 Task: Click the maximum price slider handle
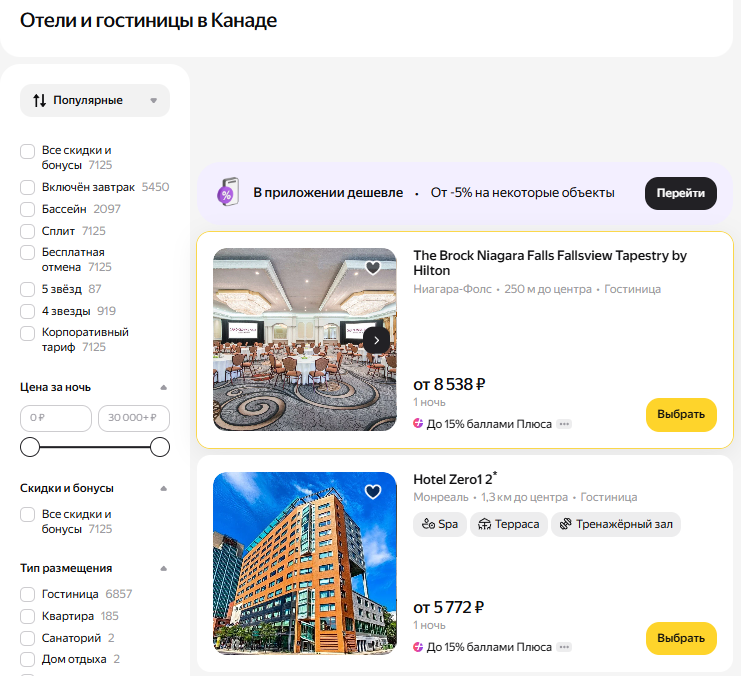click(x=160, y=447)
